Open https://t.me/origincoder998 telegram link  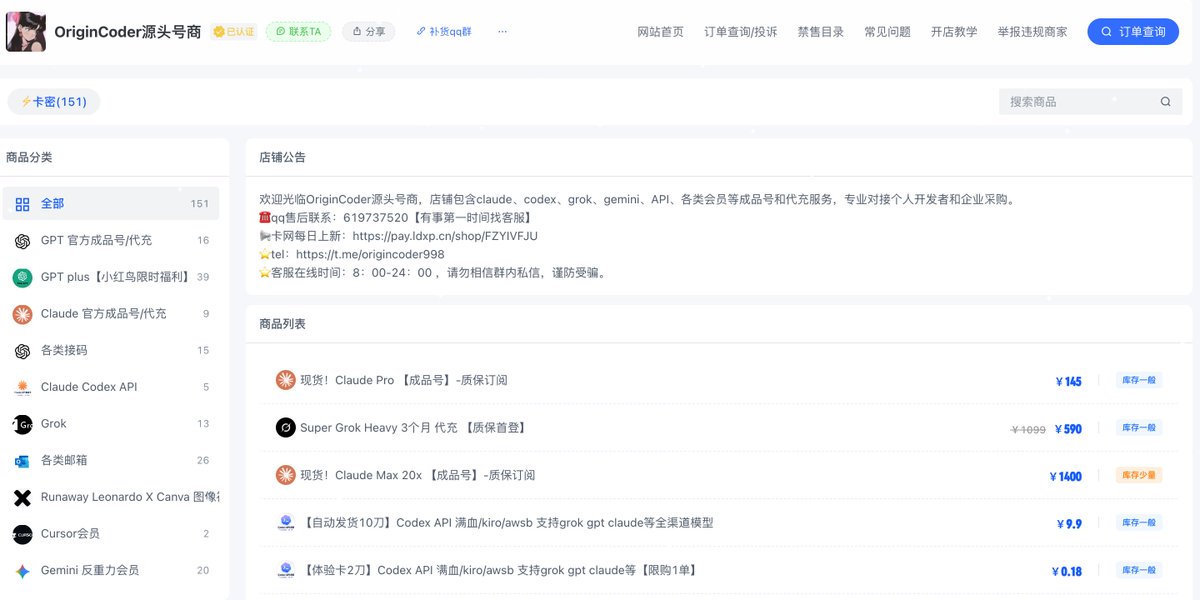tap(370, 254)
